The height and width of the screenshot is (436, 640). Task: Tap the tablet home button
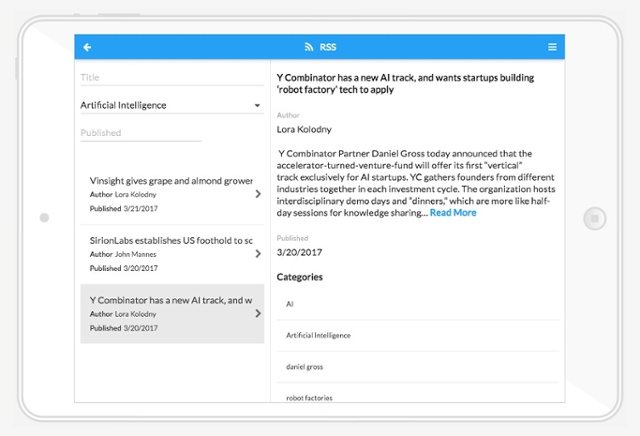[x=595, y=218]
